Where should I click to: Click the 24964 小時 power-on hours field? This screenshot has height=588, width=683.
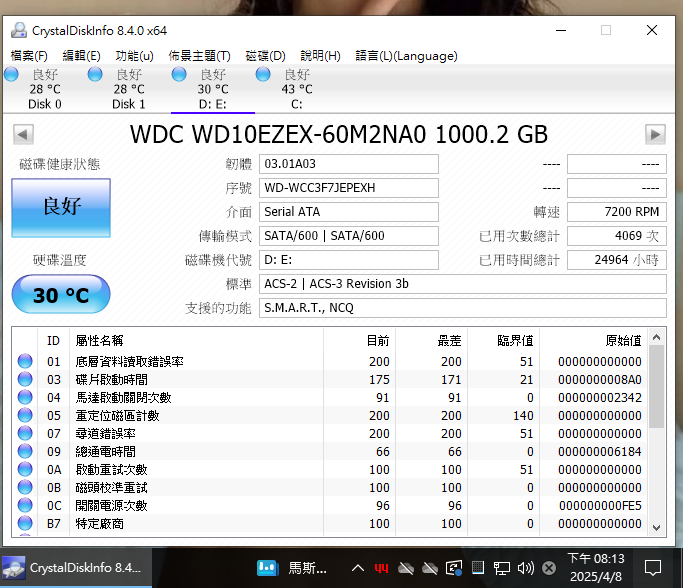tap(617, 260)
